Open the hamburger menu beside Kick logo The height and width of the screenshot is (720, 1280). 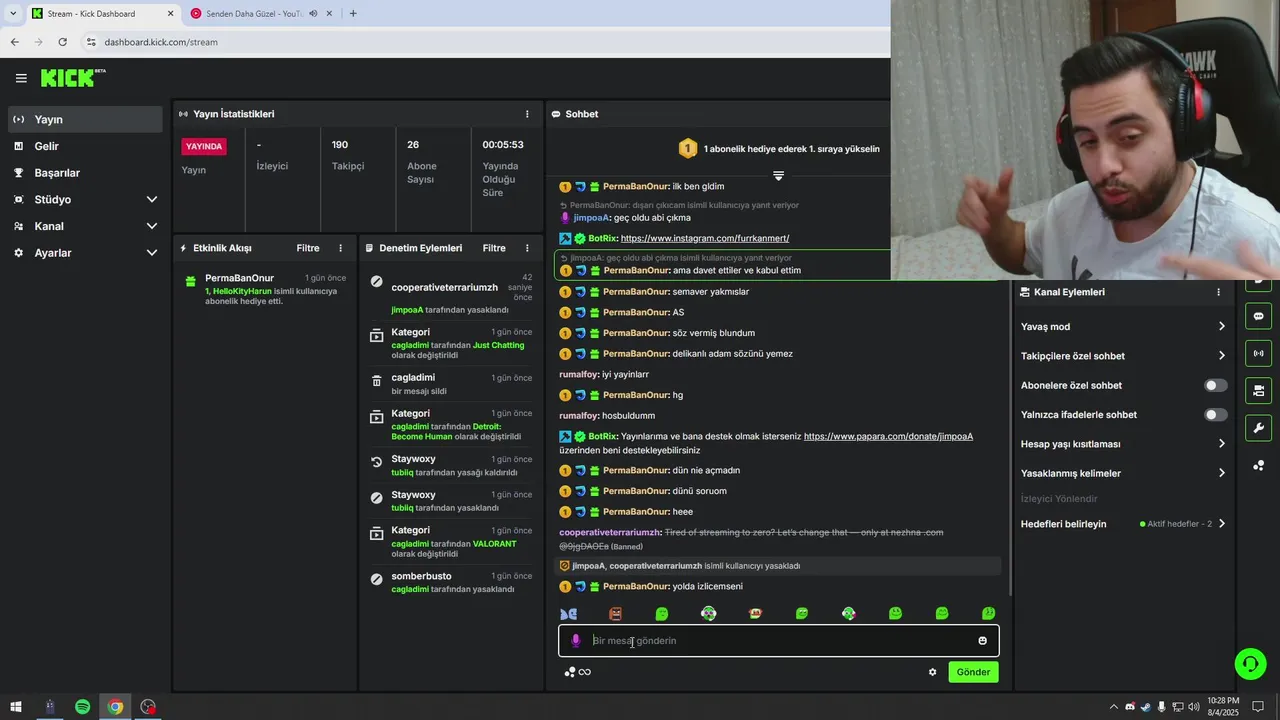pyautogui.click(x=21, y=78)
